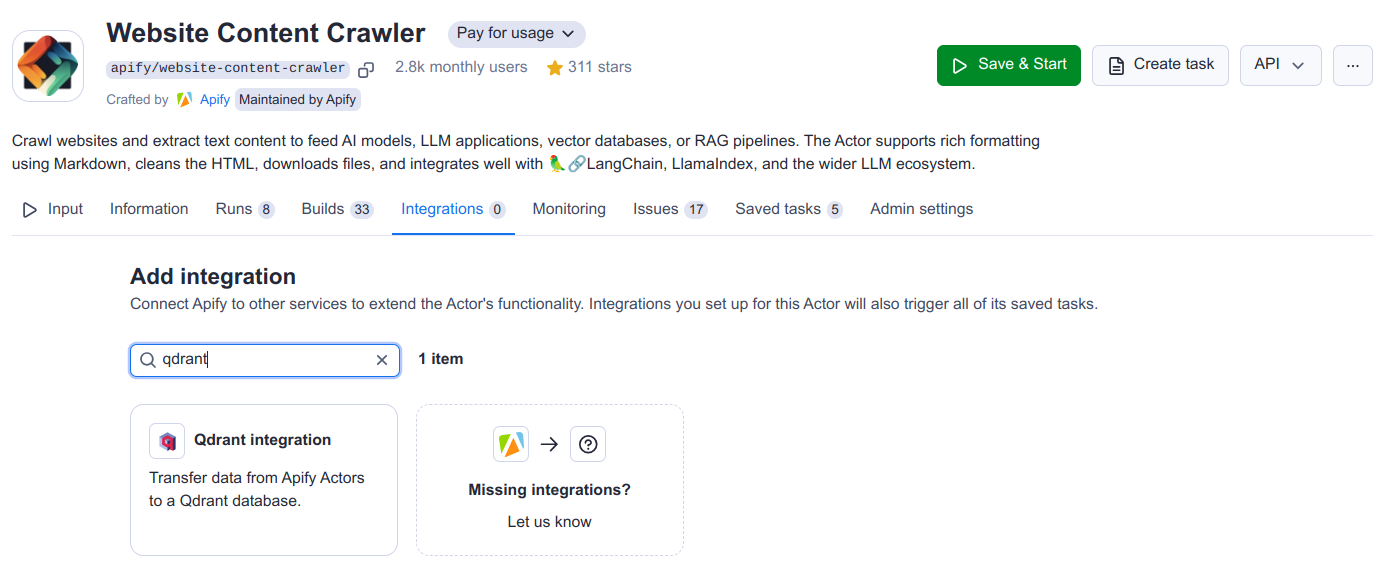Select the Qdrant integration card

click(264, 480)
